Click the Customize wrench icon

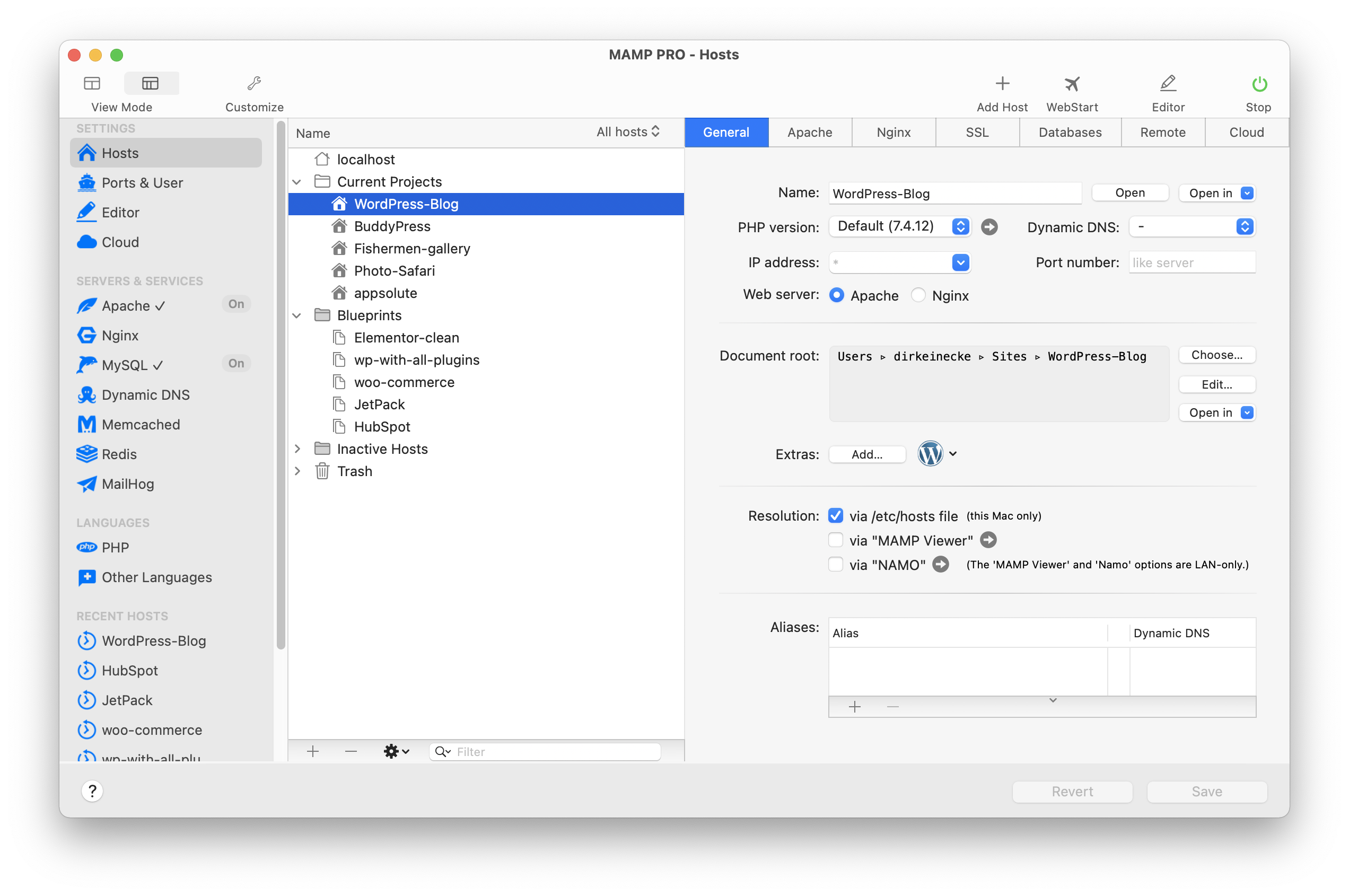tap(254, 84)
